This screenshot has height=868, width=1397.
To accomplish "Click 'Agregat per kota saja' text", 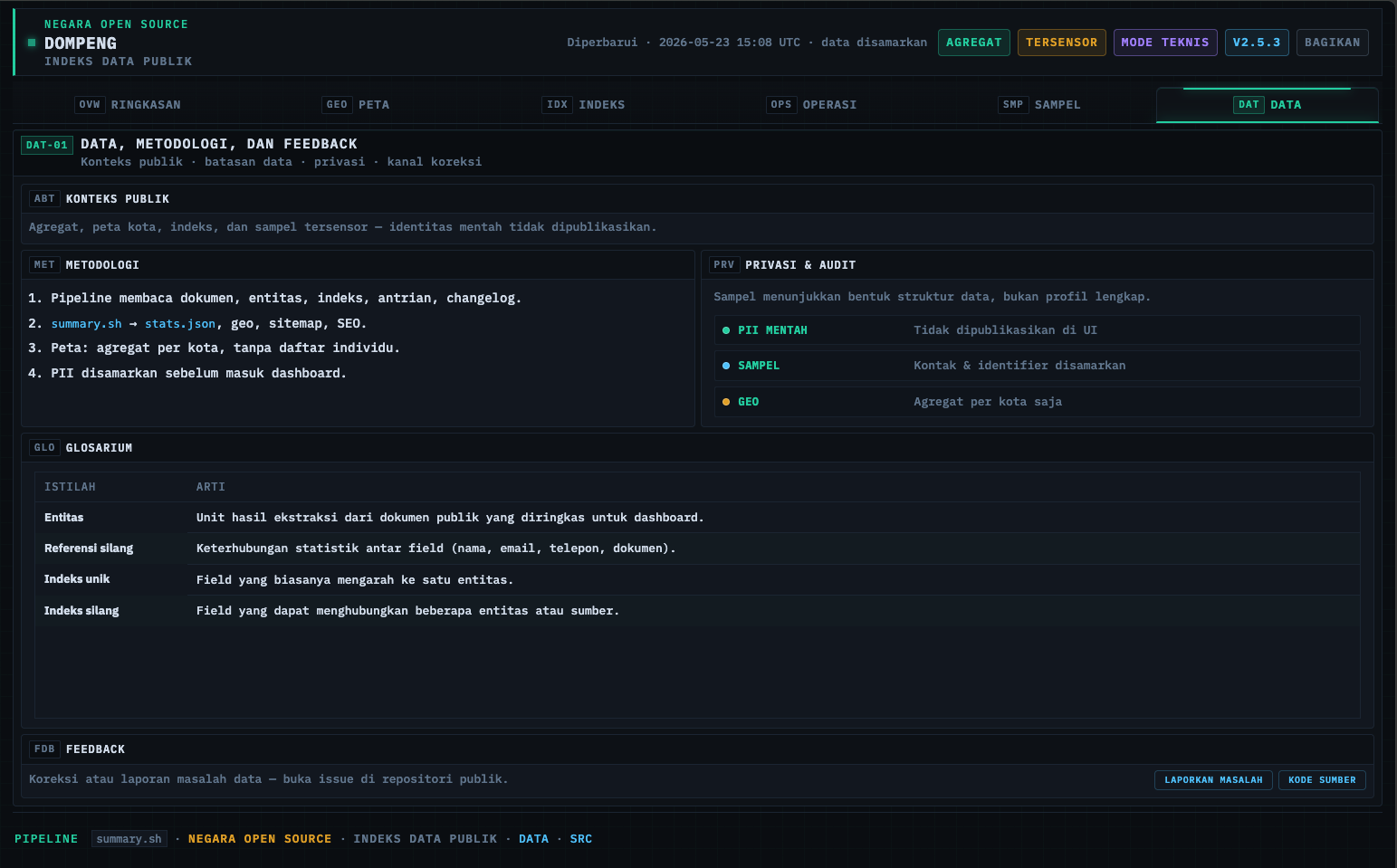I will 988,402.
